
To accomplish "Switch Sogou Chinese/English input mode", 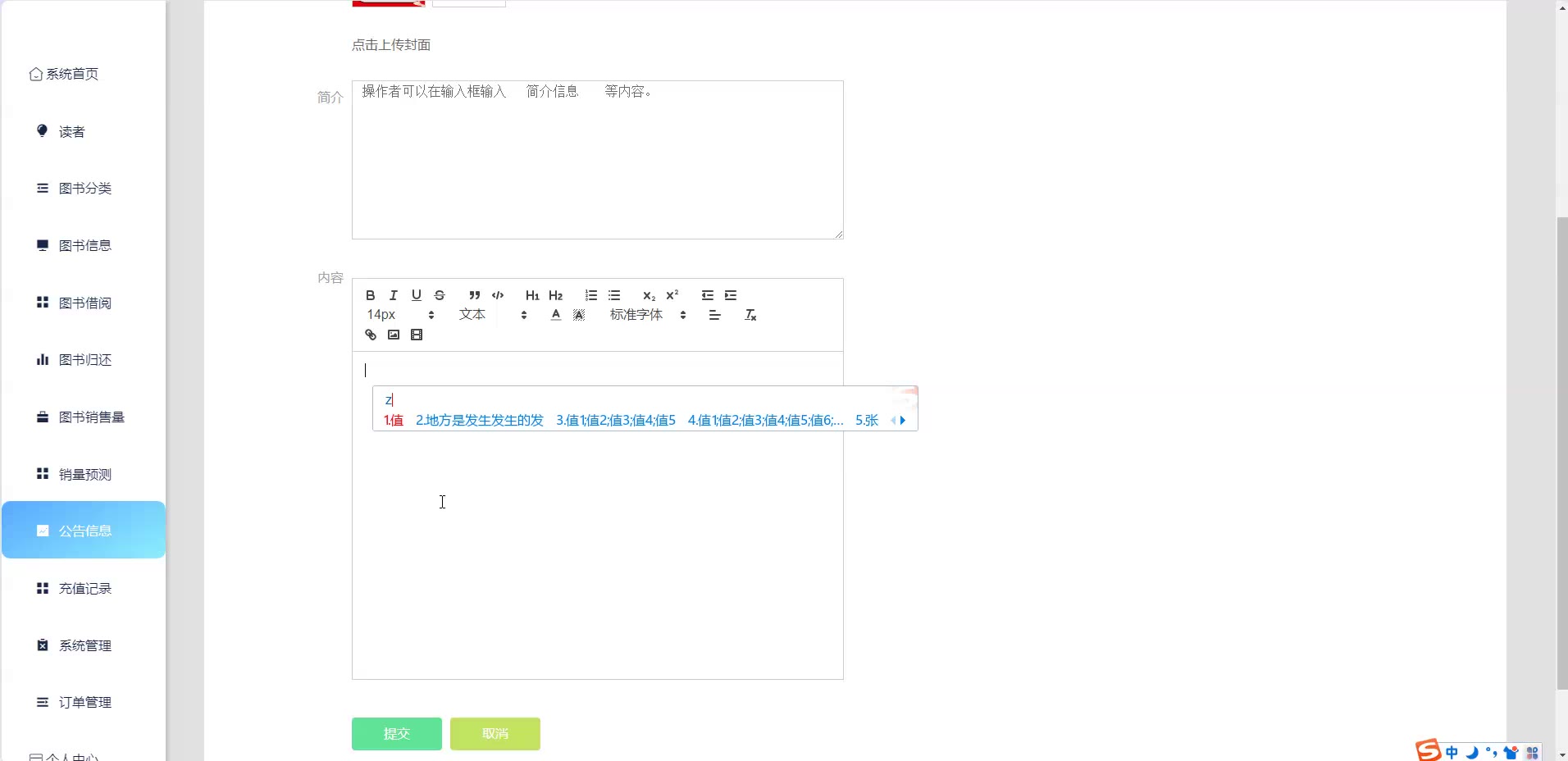I will (x=1452, y=752).
